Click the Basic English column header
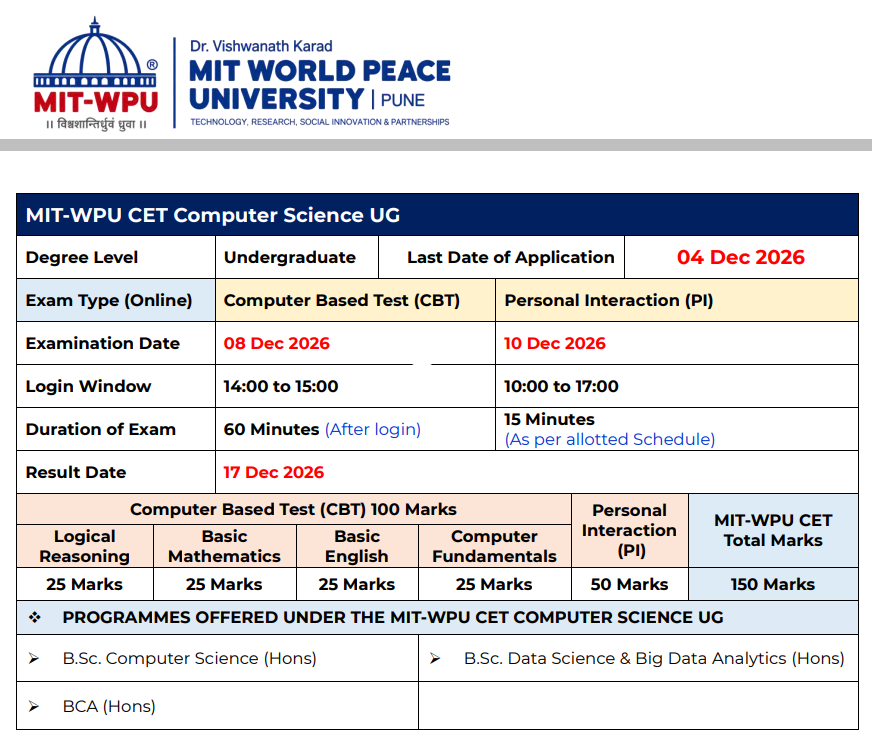Image resolution: width=872 pixels, height=740 pixels. (x=357, y=546)
